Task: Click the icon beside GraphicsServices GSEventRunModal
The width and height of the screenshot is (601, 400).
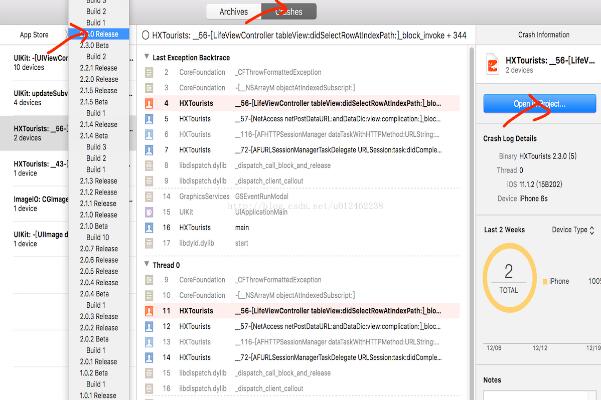Action: point(149,197)
